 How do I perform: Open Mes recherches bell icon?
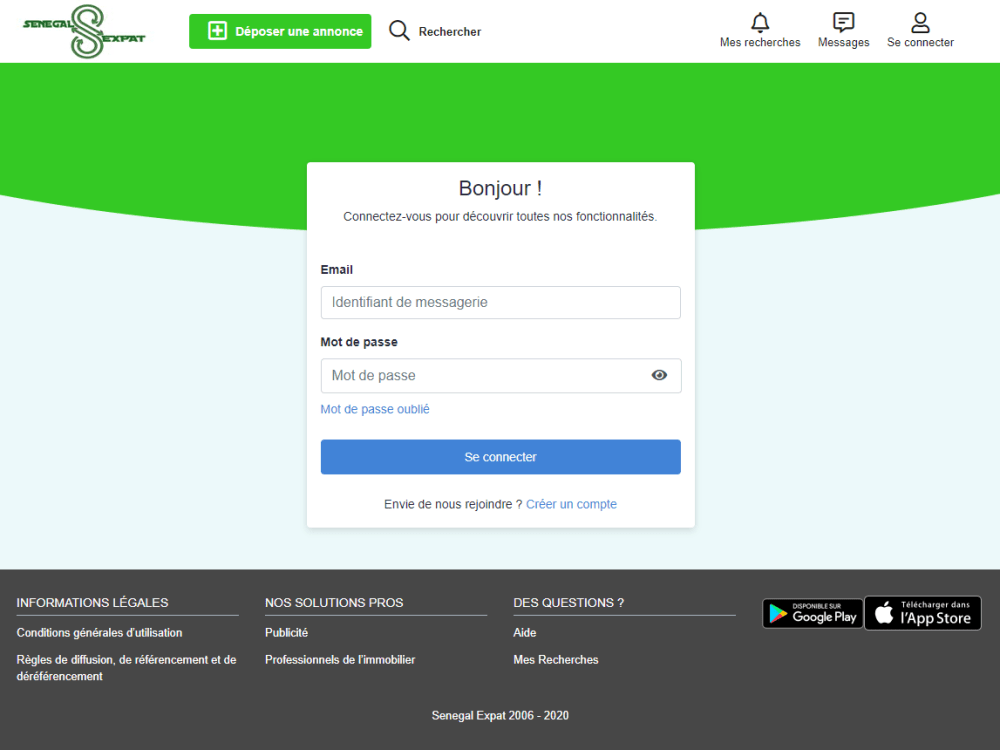click(x=760, y=22)
